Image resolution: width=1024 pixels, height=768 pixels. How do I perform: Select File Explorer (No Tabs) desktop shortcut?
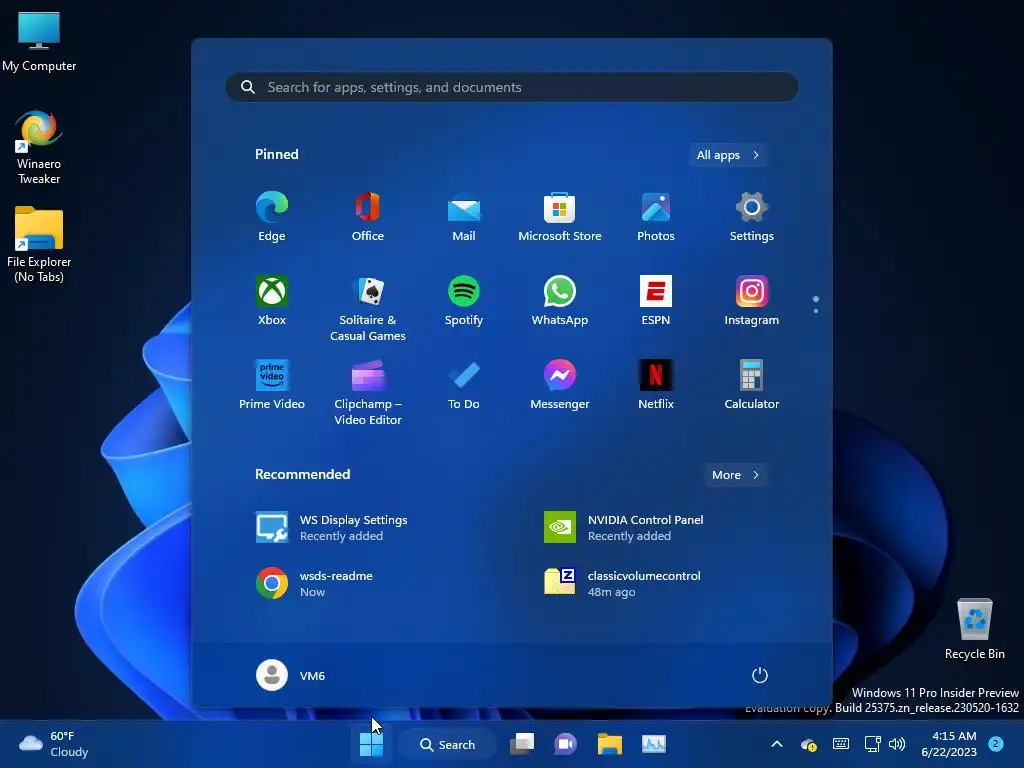39,245
